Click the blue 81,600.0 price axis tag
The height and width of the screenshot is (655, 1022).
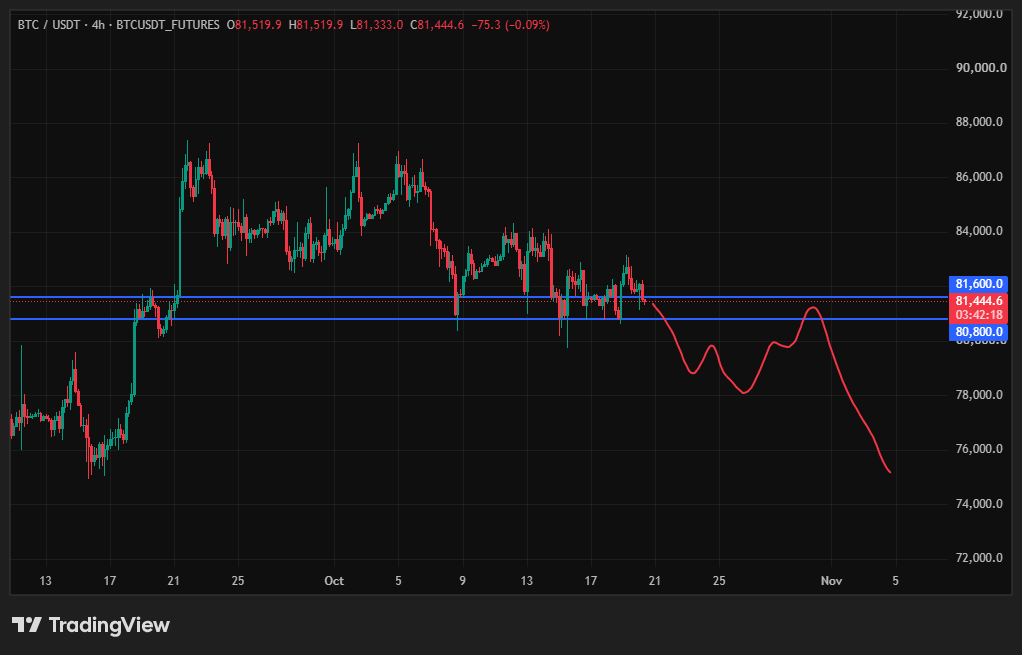(x=978, y=284)
